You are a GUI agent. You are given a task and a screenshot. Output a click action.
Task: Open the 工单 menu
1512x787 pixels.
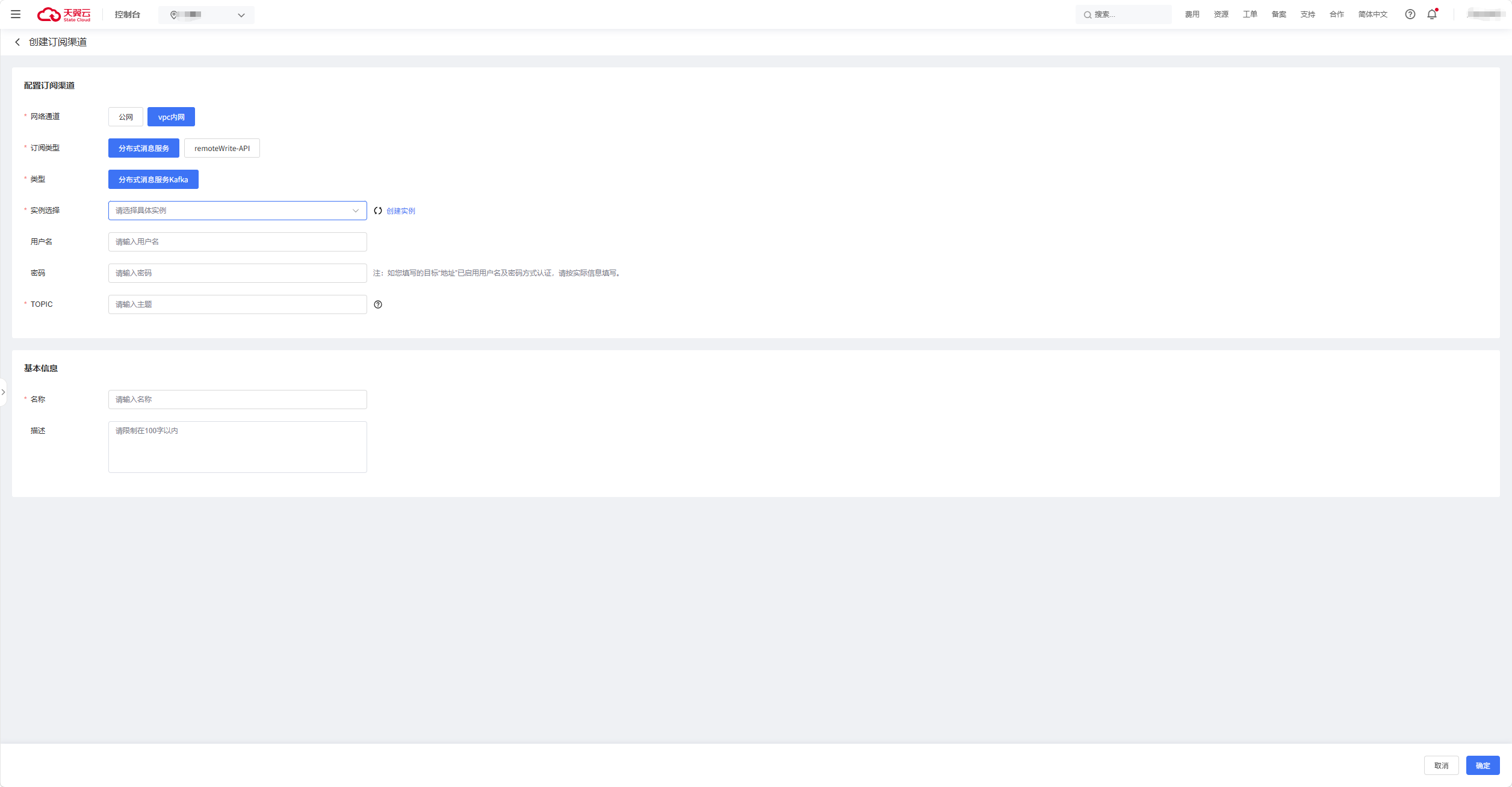[x=1250, y=14]
